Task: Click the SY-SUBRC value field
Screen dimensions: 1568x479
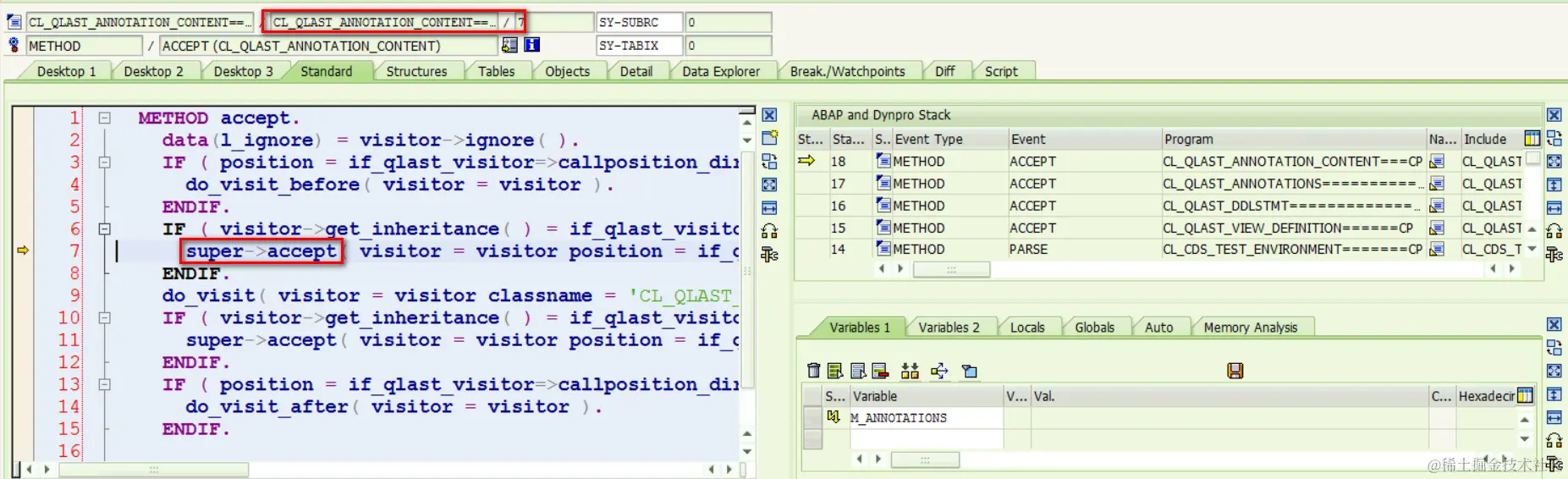Action: pyautogui.click(x=728, y=22)
